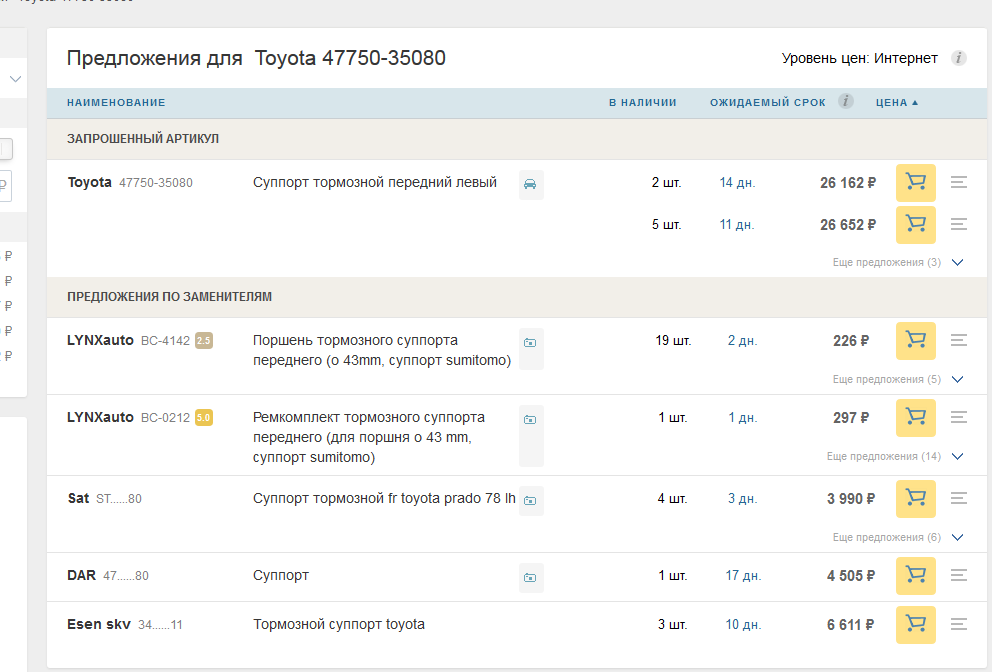Open the details menu for LYNXauto BC-4142

point(958,340)
